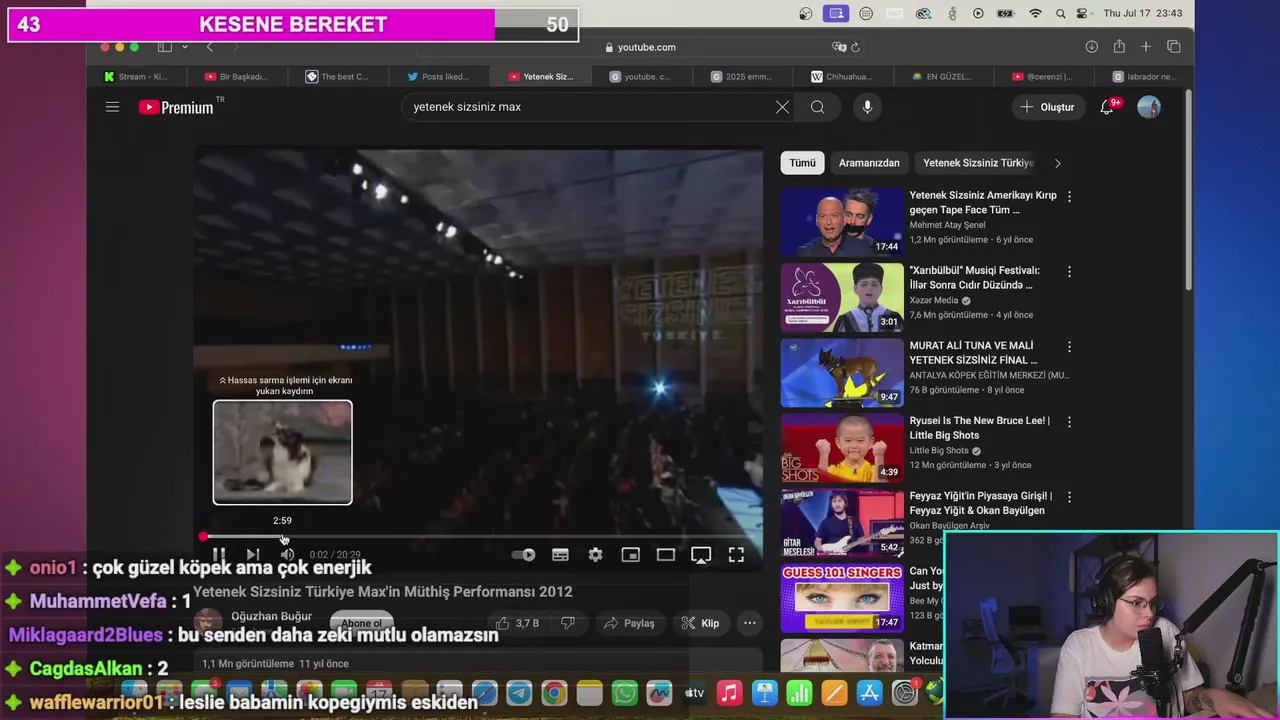Go back in Safari
1280x720 pixels.
pos(209,47)
